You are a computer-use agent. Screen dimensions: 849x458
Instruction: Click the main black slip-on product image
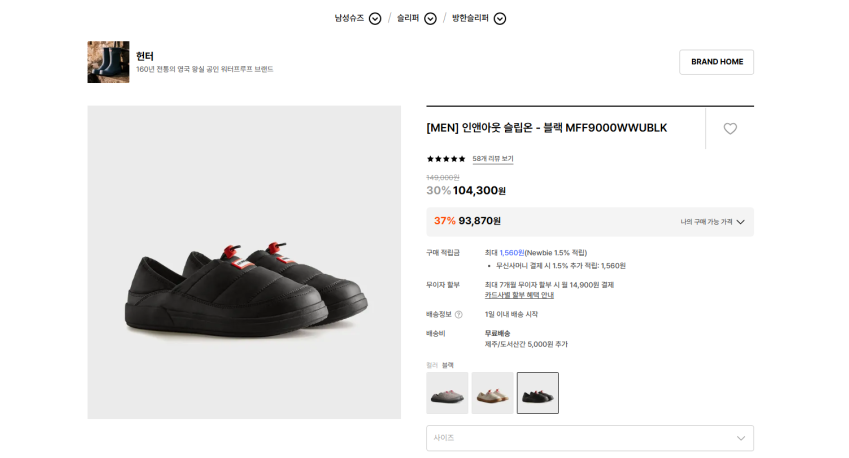[x=244, y=262]
